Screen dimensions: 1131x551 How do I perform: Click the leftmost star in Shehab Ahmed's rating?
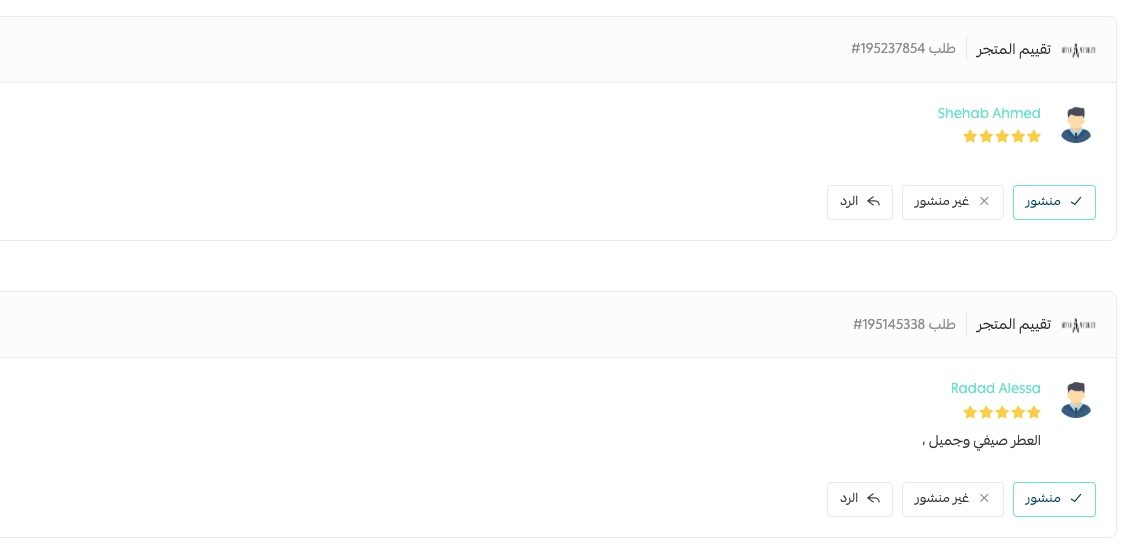click(970, 136)
